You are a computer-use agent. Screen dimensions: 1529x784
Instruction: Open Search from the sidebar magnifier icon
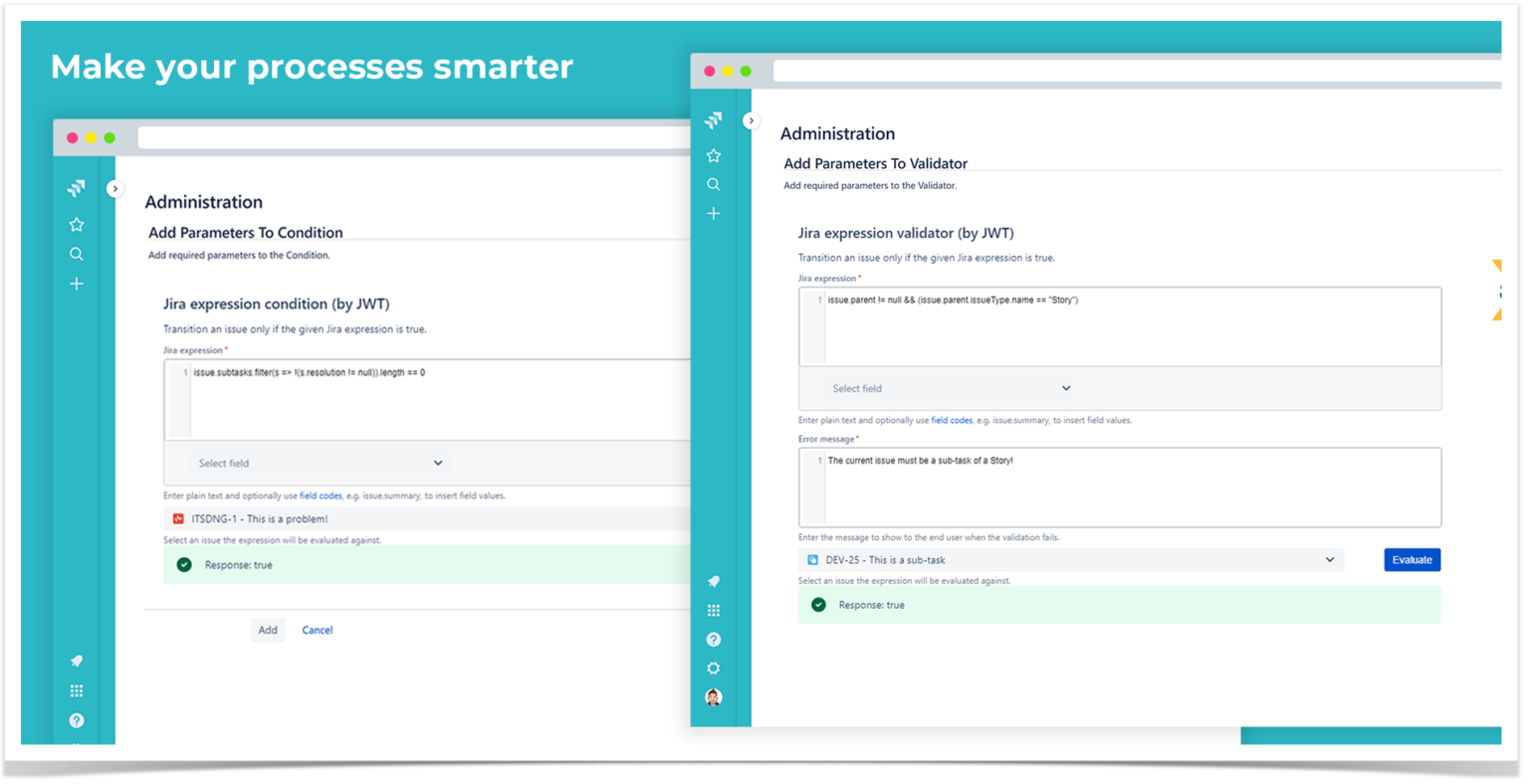(714, 184)
